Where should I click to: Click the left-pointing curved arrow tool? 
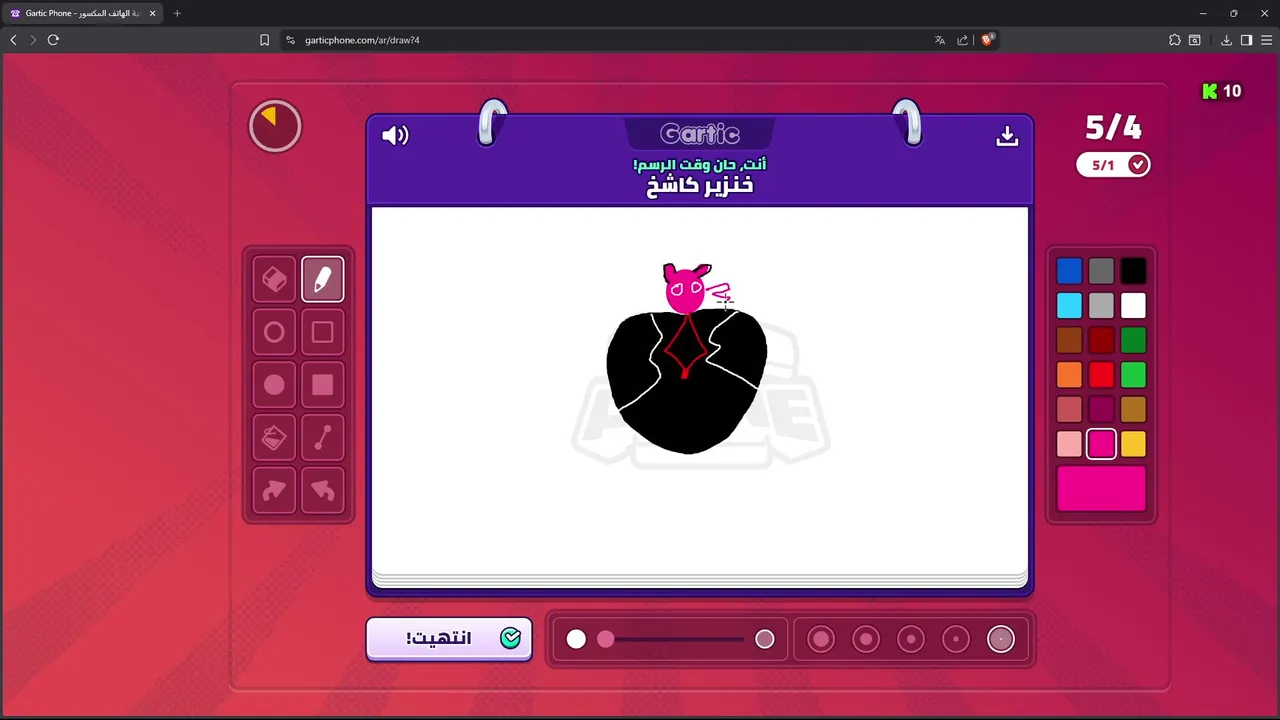point(322,491)
